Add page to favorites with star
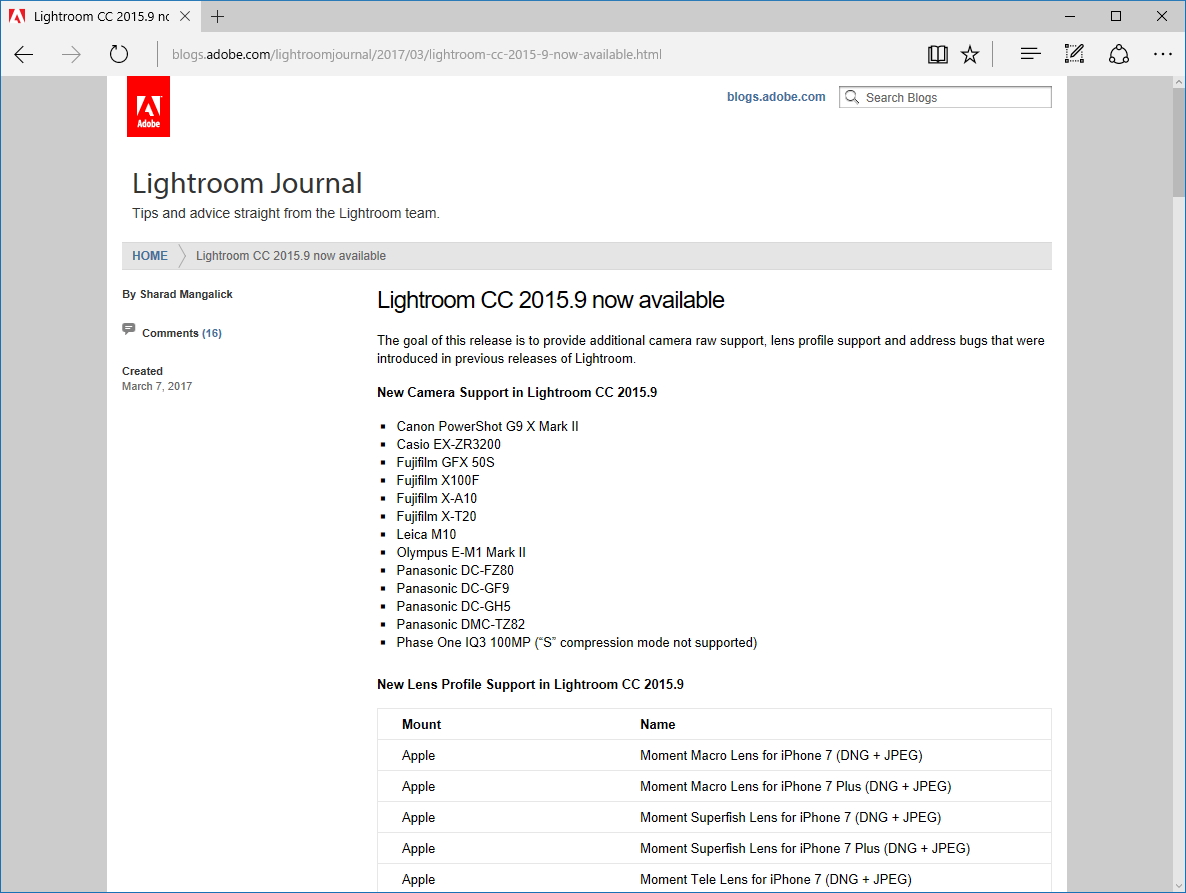 (970, 54)
